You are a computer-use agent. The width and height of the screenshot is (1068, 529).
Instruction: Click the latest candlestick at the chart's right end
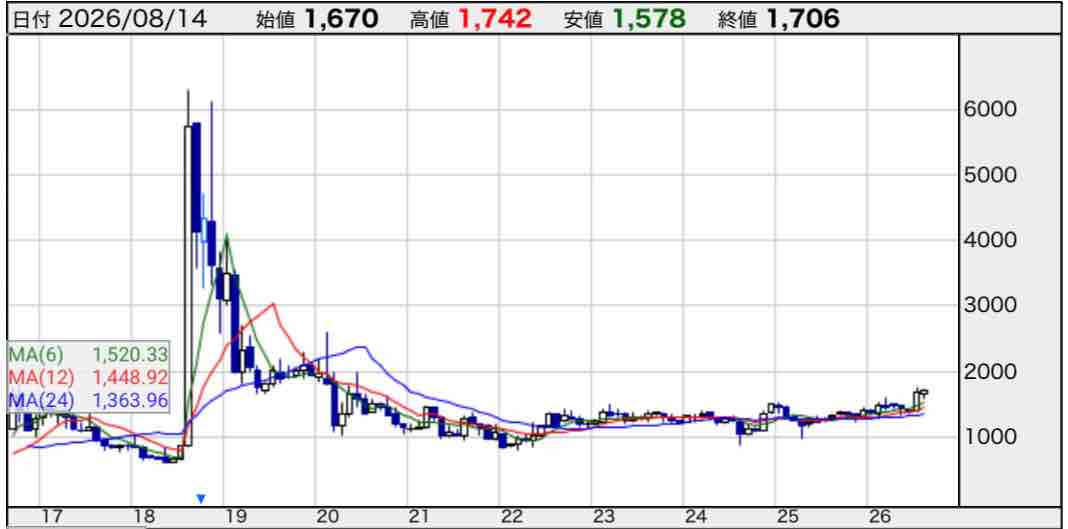(x=924, y=392)
